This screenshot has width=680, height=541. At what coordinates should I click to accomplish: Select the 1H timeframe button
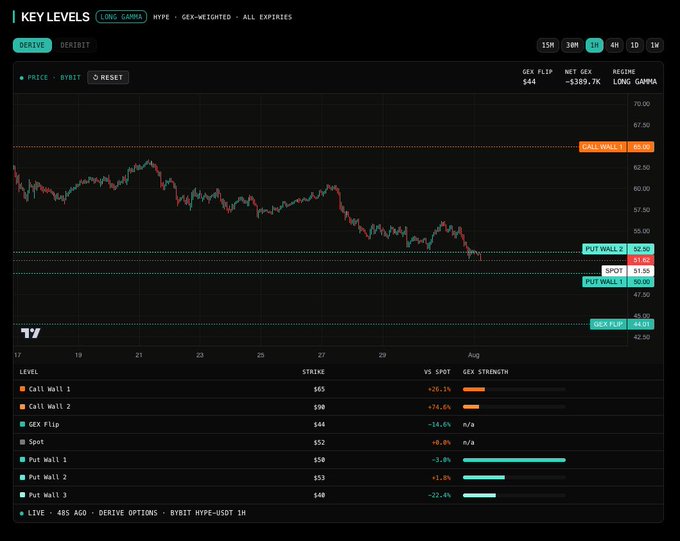(x=594, y=45)
